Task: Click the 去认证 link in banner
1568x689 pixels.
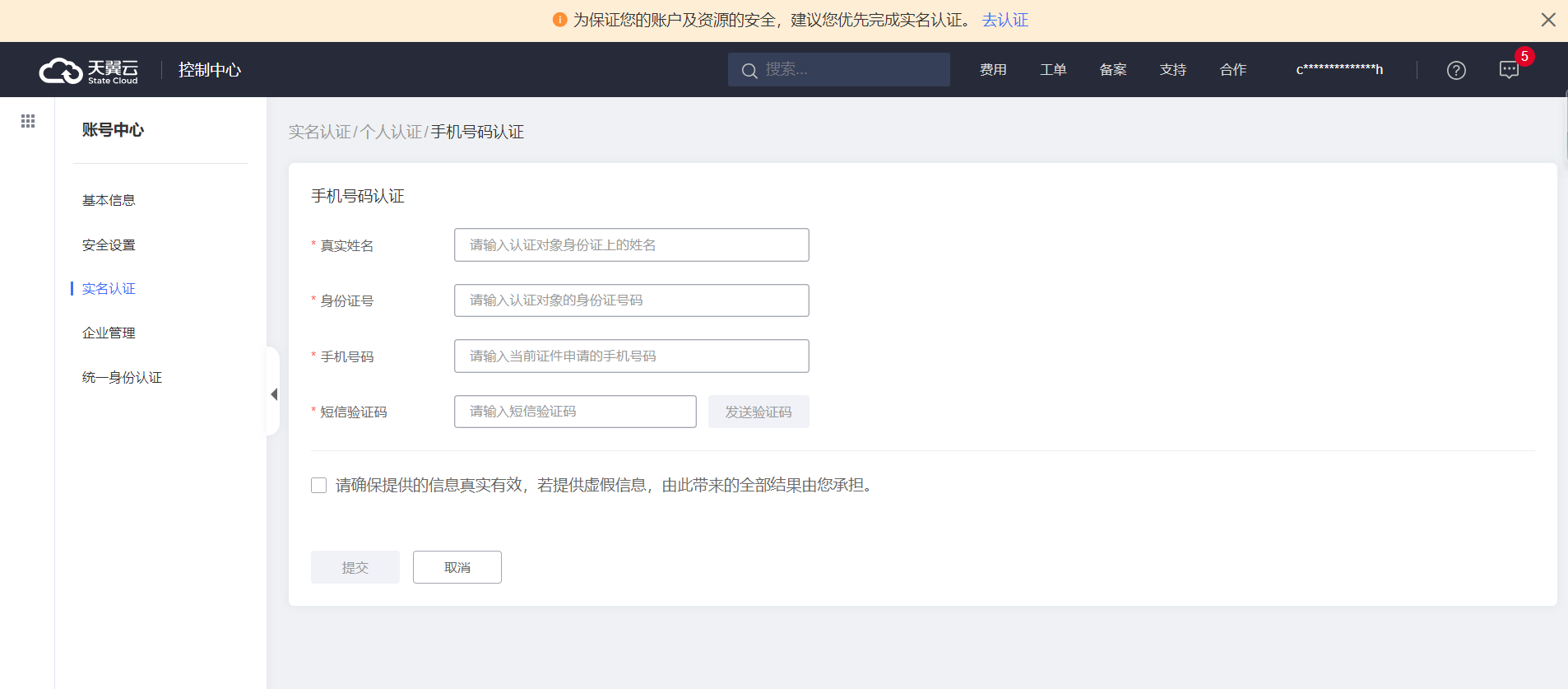Action: pyautogui.click(x=1004, y=20)
